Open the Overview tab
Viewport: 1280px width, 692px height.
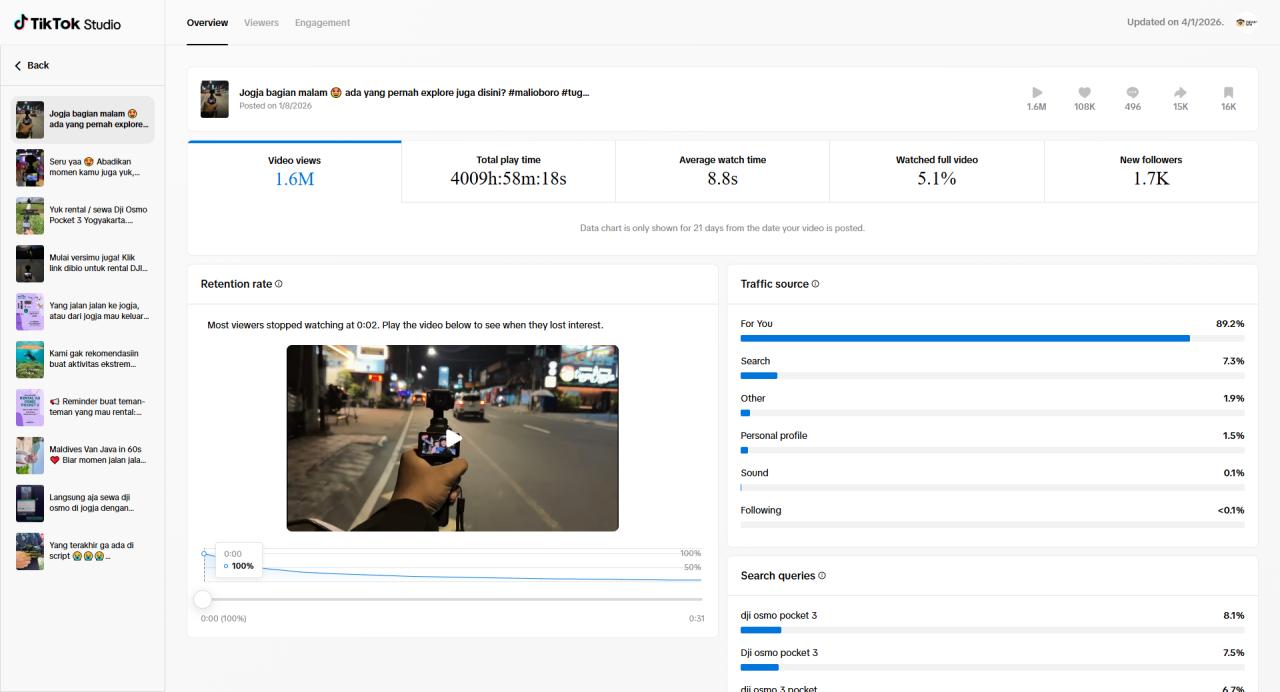pyautogui.click(x=207, y=22)
